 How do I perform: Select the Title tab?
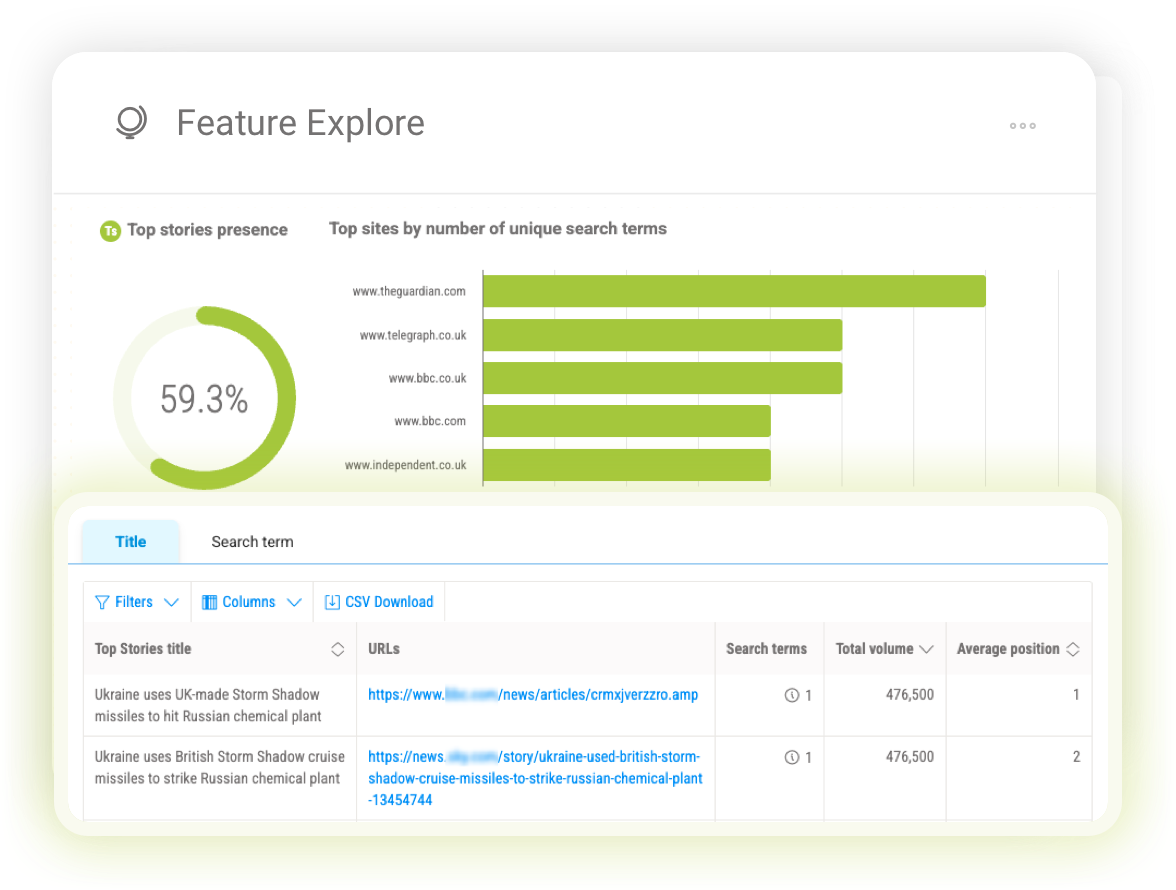tap(130, 541)
